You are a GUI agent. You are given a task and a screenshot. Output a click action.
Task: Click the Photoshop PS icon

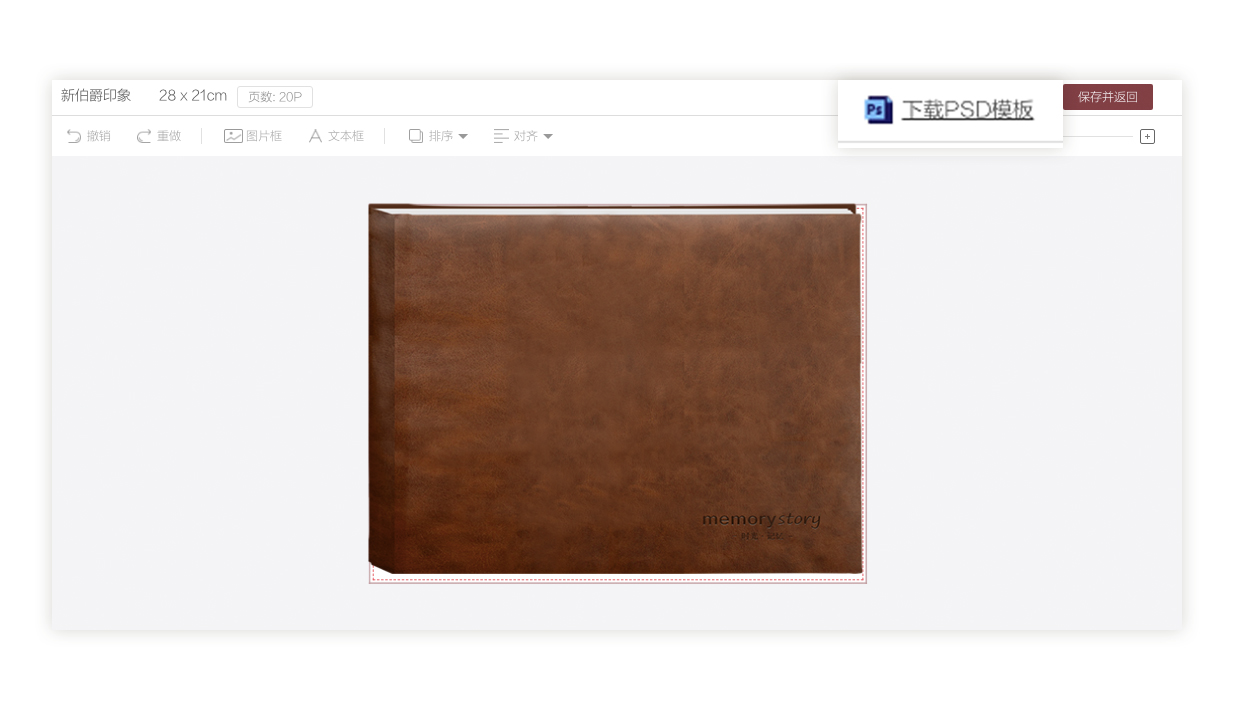(878, 110)
